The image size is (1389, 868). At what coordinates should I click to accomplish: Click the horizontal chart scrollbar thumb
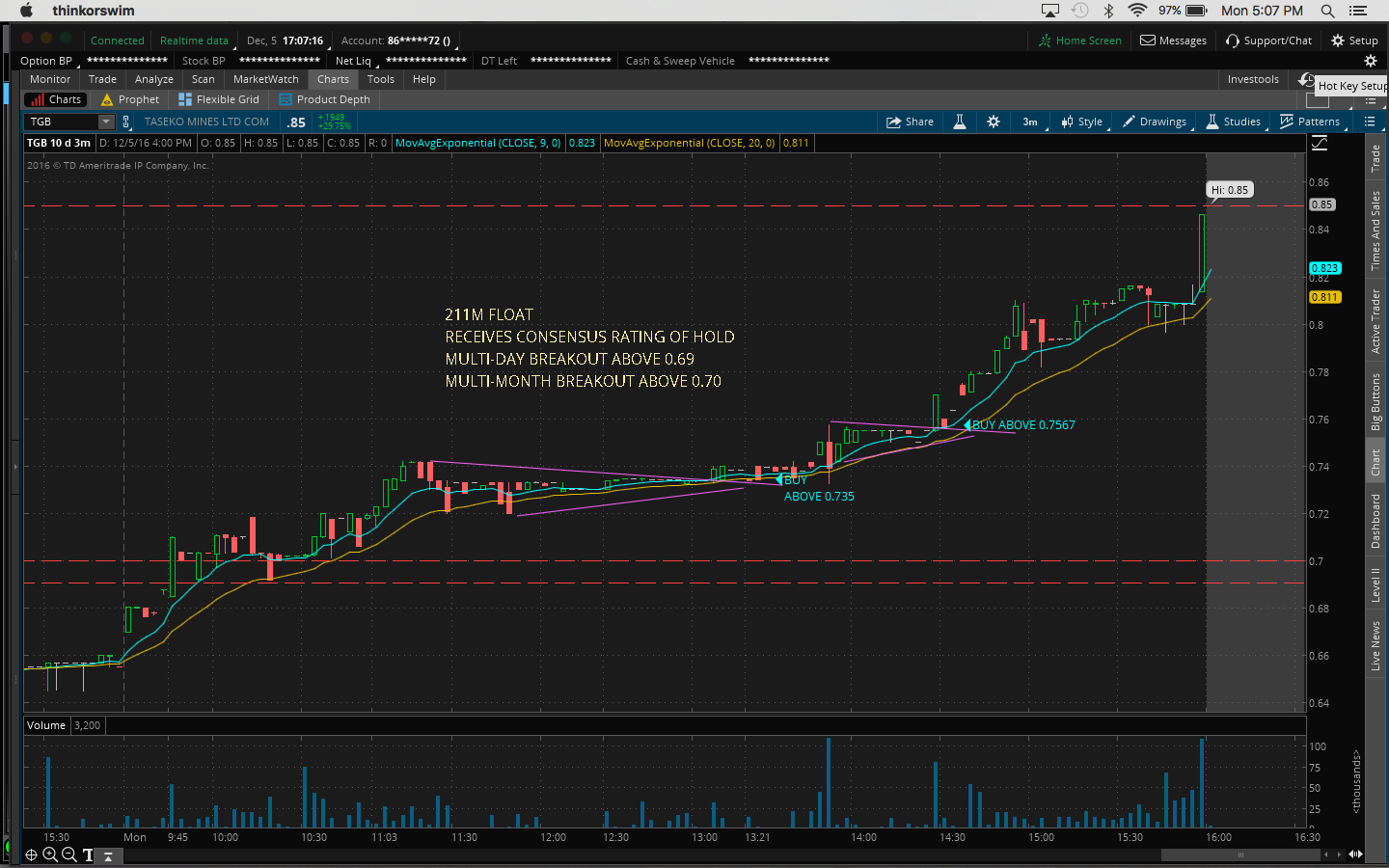(x=1240, y=854)
